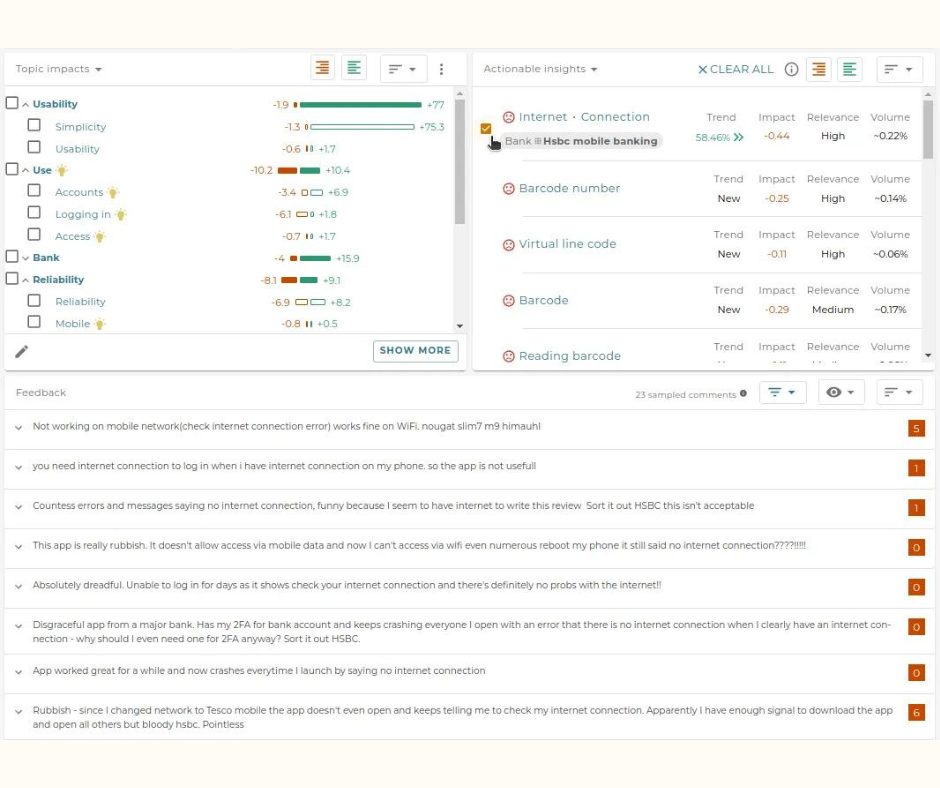This screenshot has height=788, width=940.
Task: Select orange right-aligned view in Topic impacts
Action: click(322, 68)
